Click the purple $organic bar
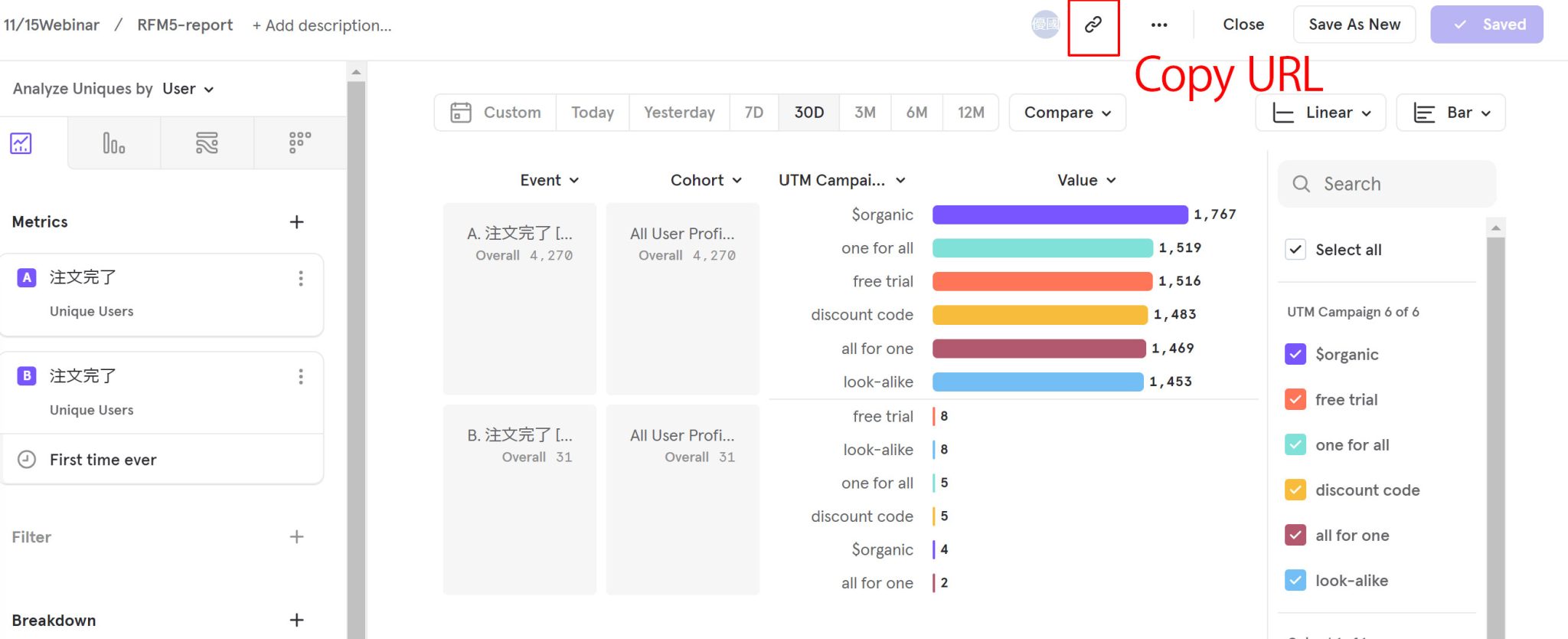Screen dimensions: 1568x639 pyautogui.click(x=1060, y=215)
